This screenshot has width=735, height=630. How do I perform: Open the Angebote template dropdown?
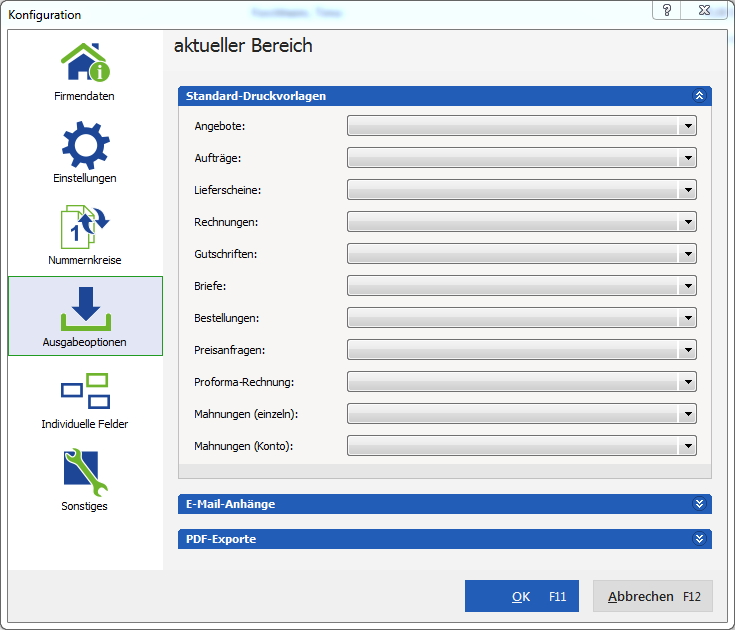pos(522,126)
